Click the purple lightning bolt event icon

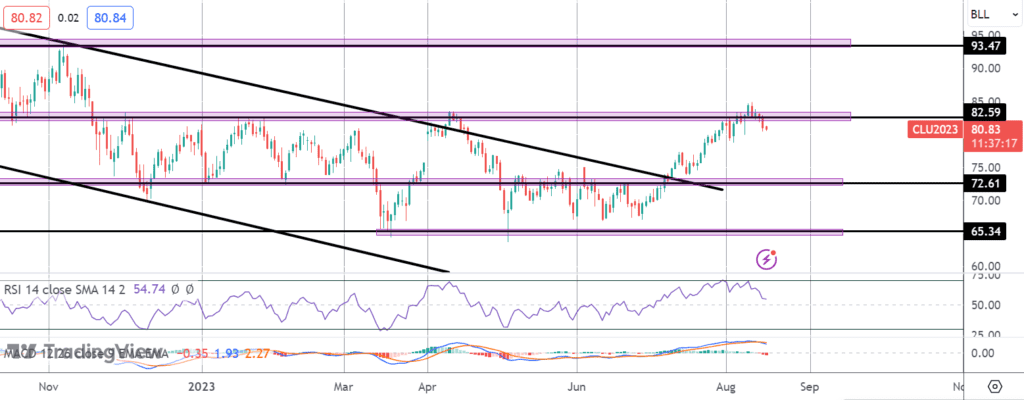[767, 259]
